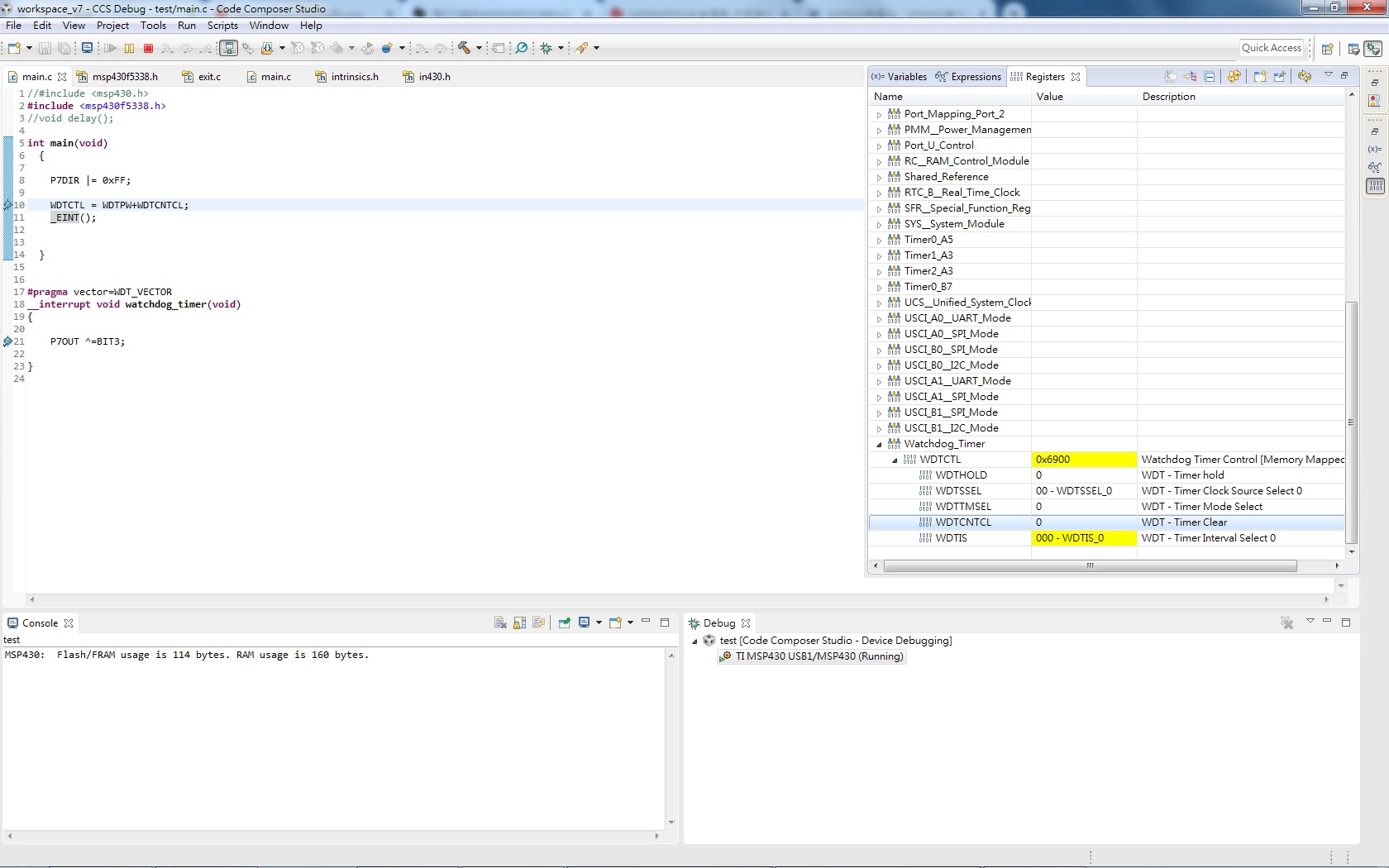Click the Collapse All icon in Registers
Image resolution: width=1389 pixels, height=868 pixels.
[x=1210, y=77]
